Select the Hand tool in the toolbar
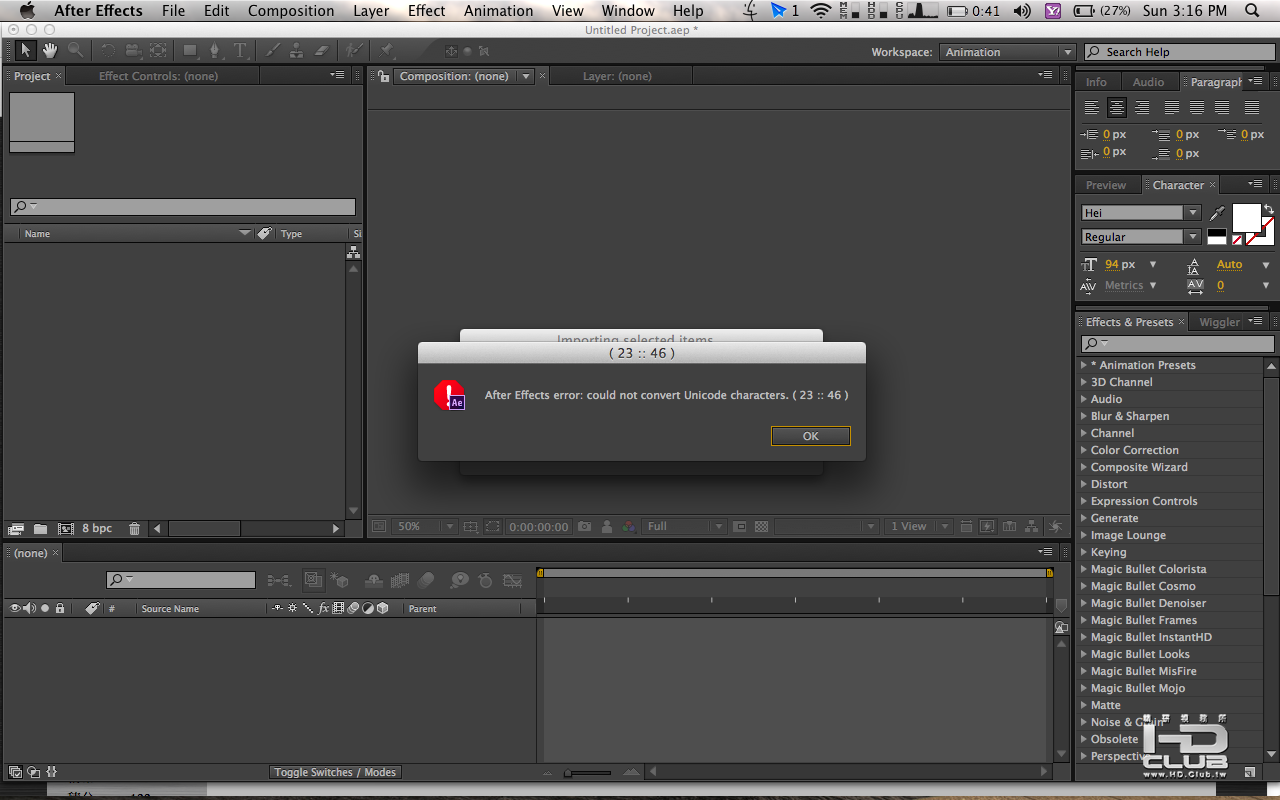The width and height of the screenshot is (1280, 800). tap(49, 51)
